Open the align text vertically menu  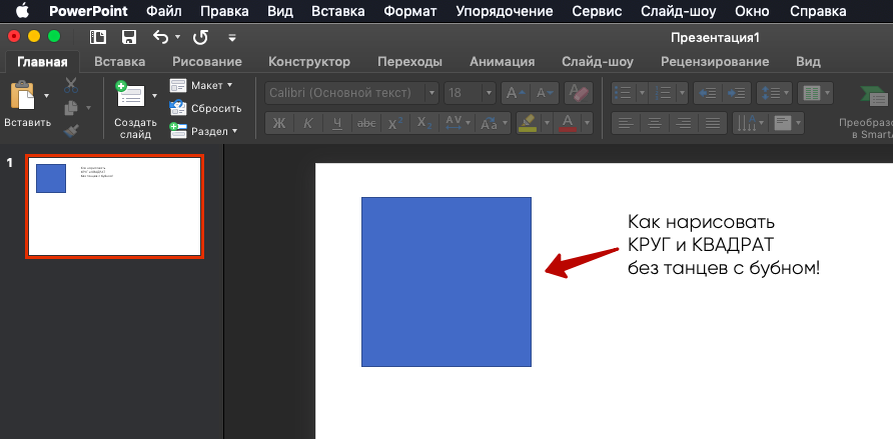click(x=787, y=123)
